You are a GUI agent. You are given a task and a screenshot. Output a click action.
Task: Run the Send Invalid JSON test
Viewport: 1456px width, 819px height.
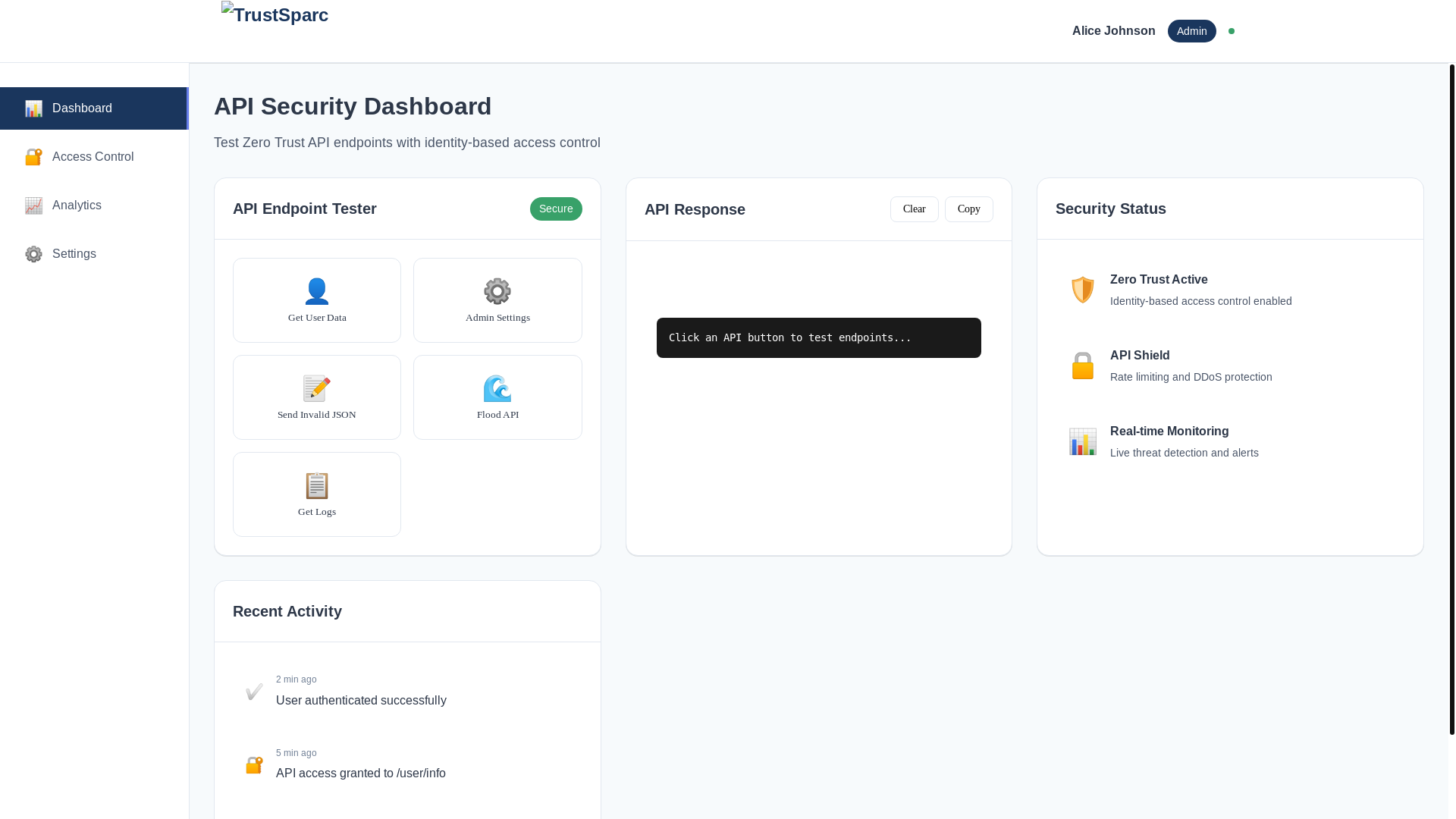point(317,397)
